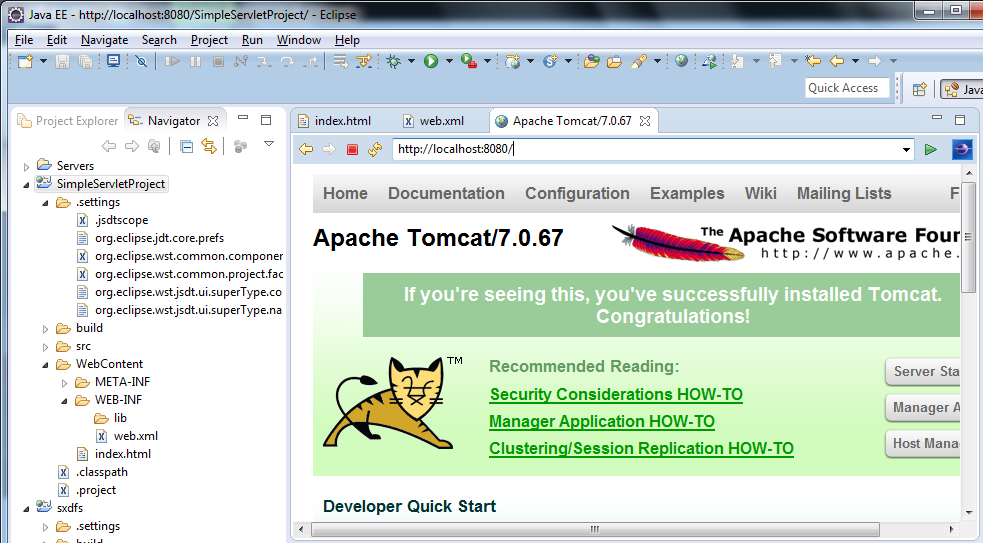Select the Java EE perspective button
The width and height of the screenshot is (983, 543).
961,89
